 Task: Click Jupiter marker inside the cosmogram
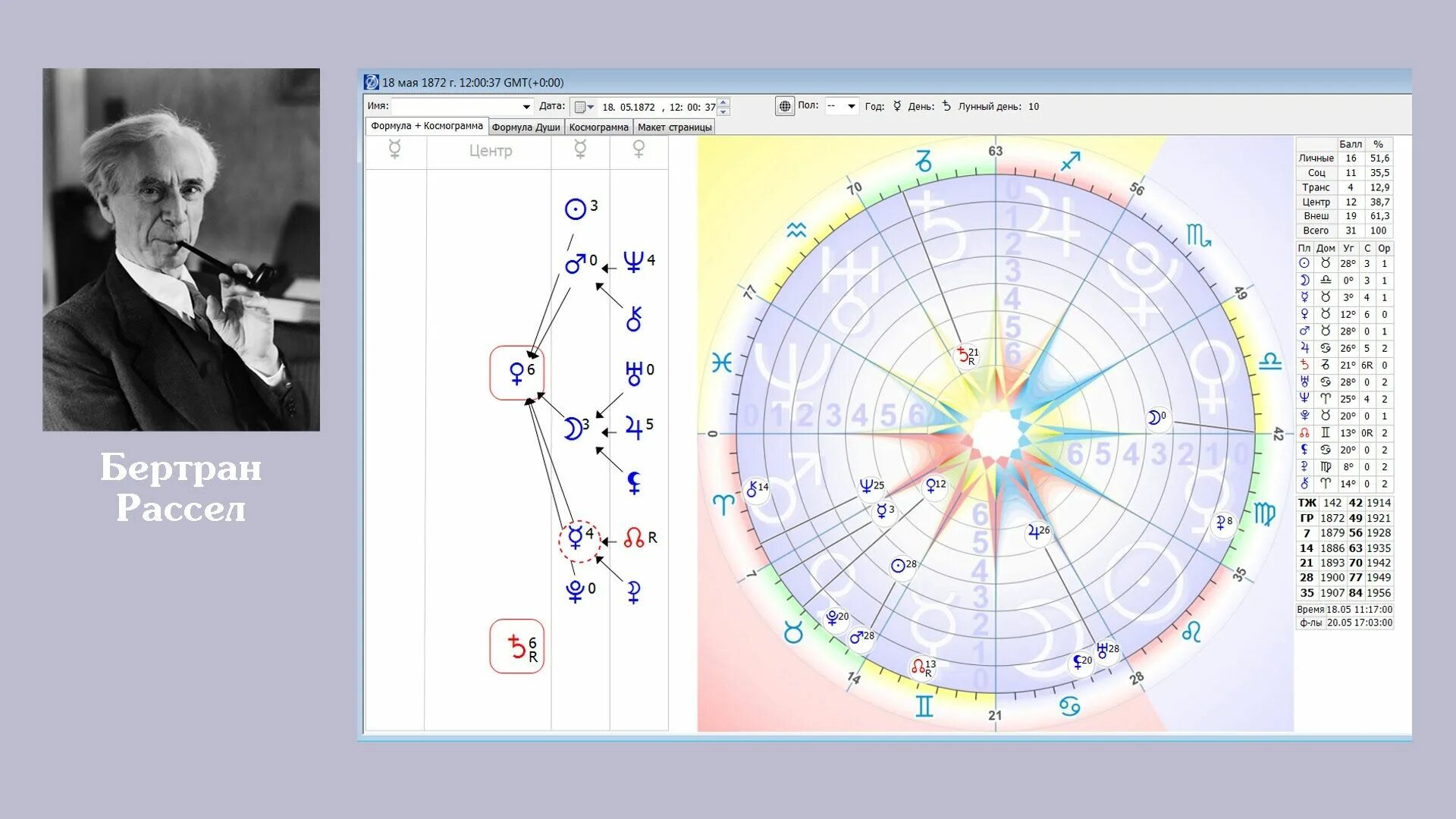(1035, 532)
